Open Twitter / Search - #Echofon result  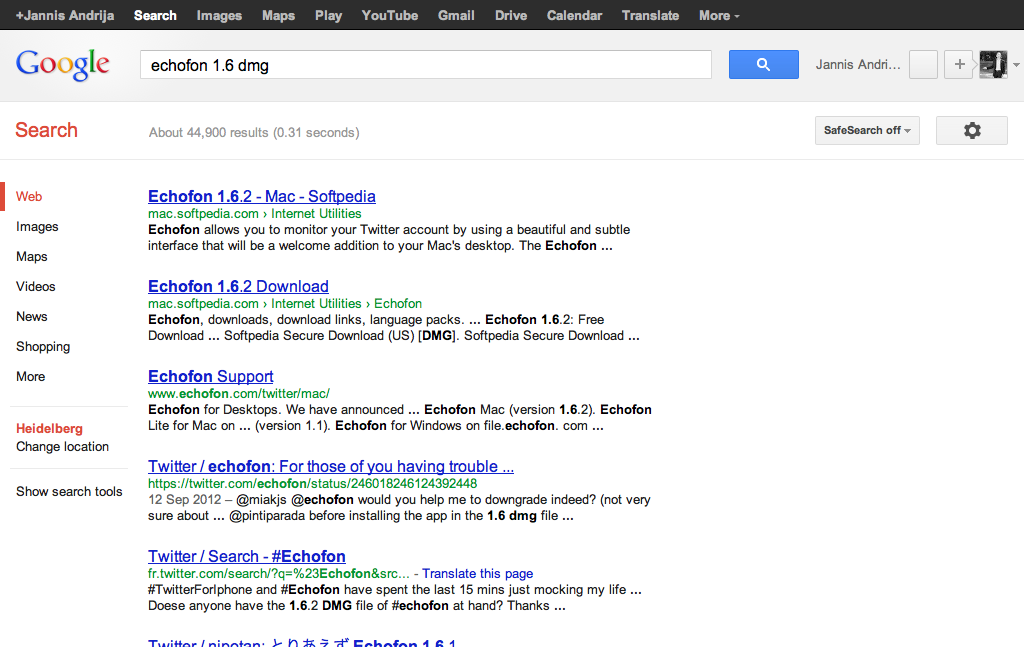pyautogui.click(x=246, y=557)
